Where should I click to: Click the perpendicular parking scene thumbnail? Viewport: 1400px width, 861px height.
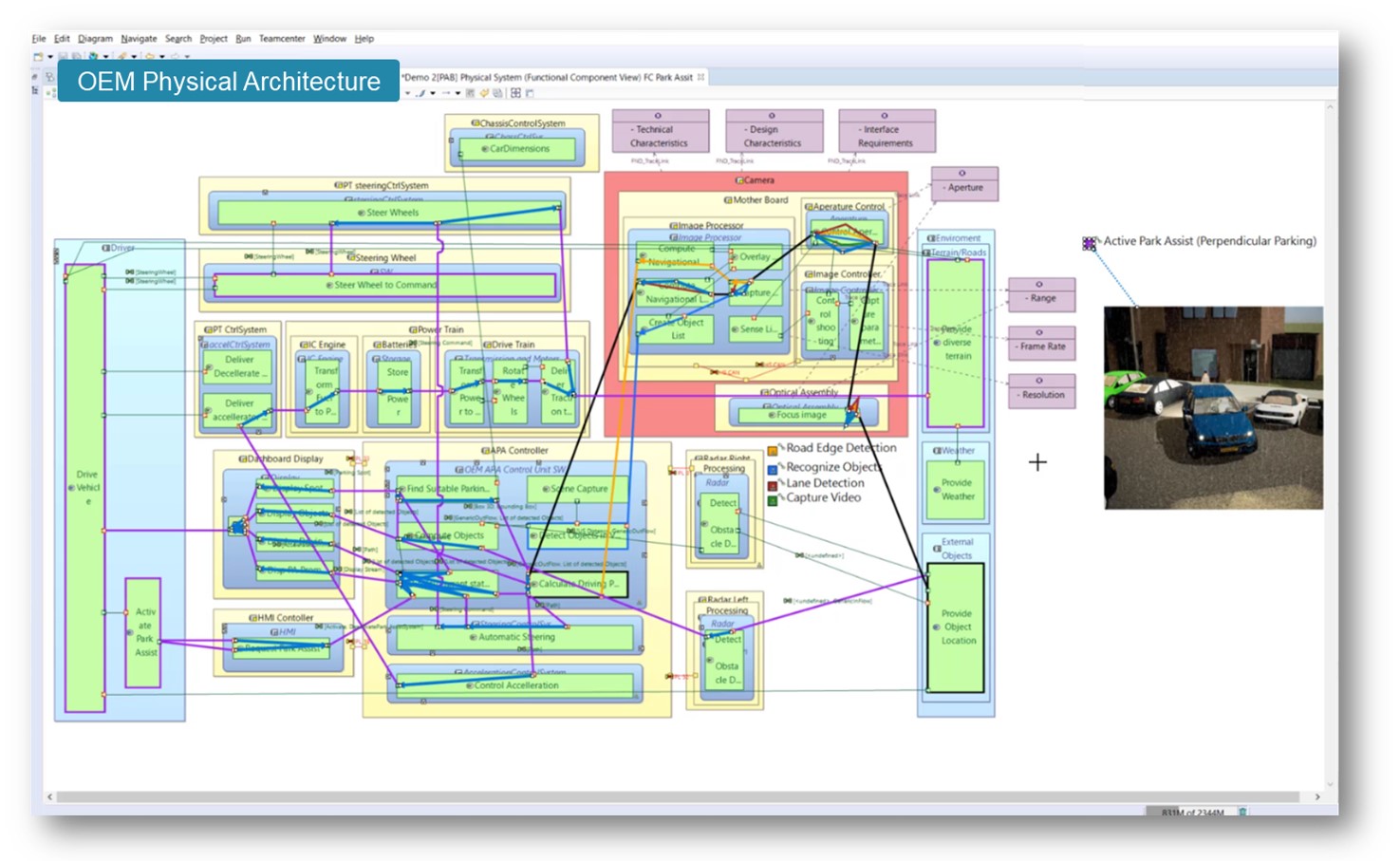(x=1212, y=408)
